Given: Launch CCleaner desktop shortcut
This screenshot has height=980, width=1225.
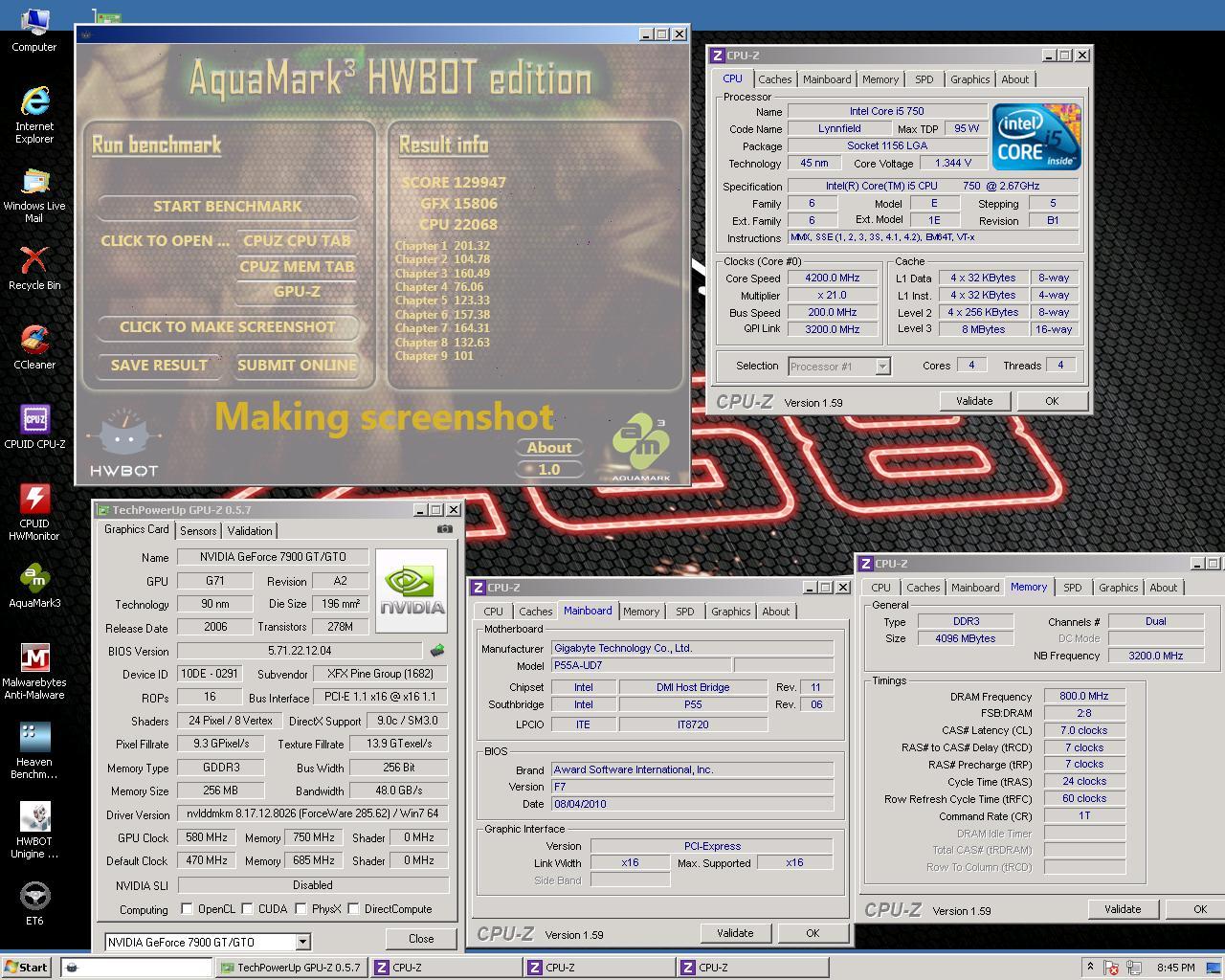Looking at the screenshot, I should (34, 347).
